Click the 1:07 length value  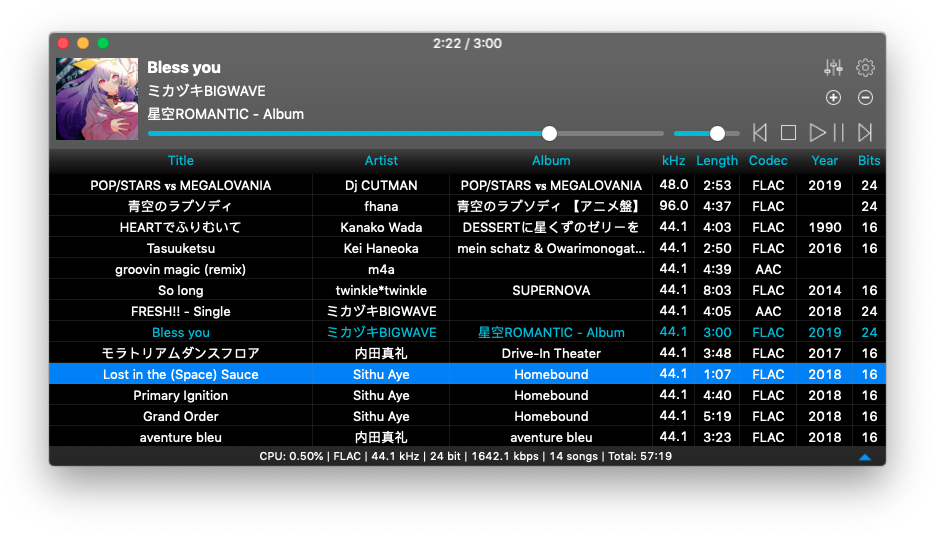point(717,375)
